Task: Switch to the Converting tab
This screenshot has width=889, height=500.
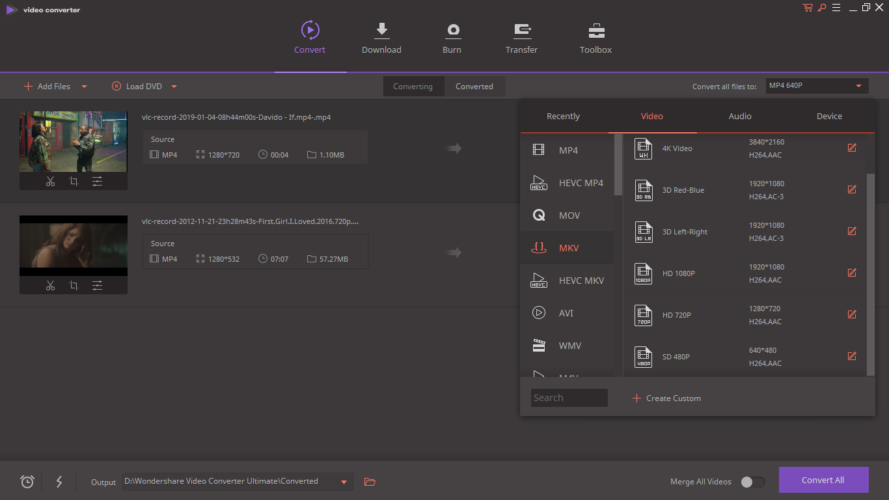Action: click(x=413, y=86)
